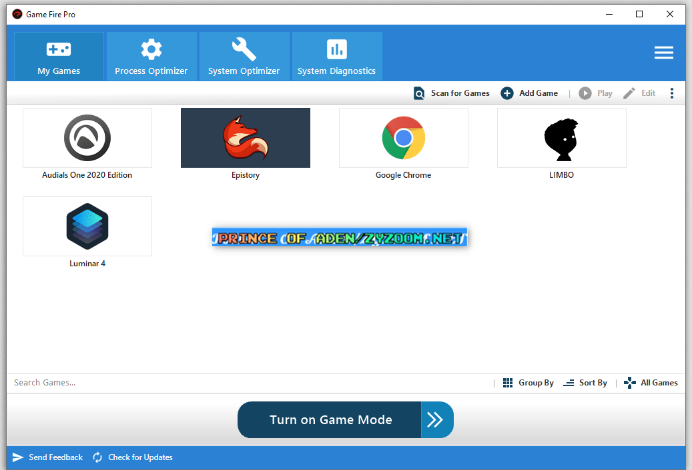692x470 pixels.
Task: Click the Add Game label
Action: pyautogui.click(x=538, y=93)
